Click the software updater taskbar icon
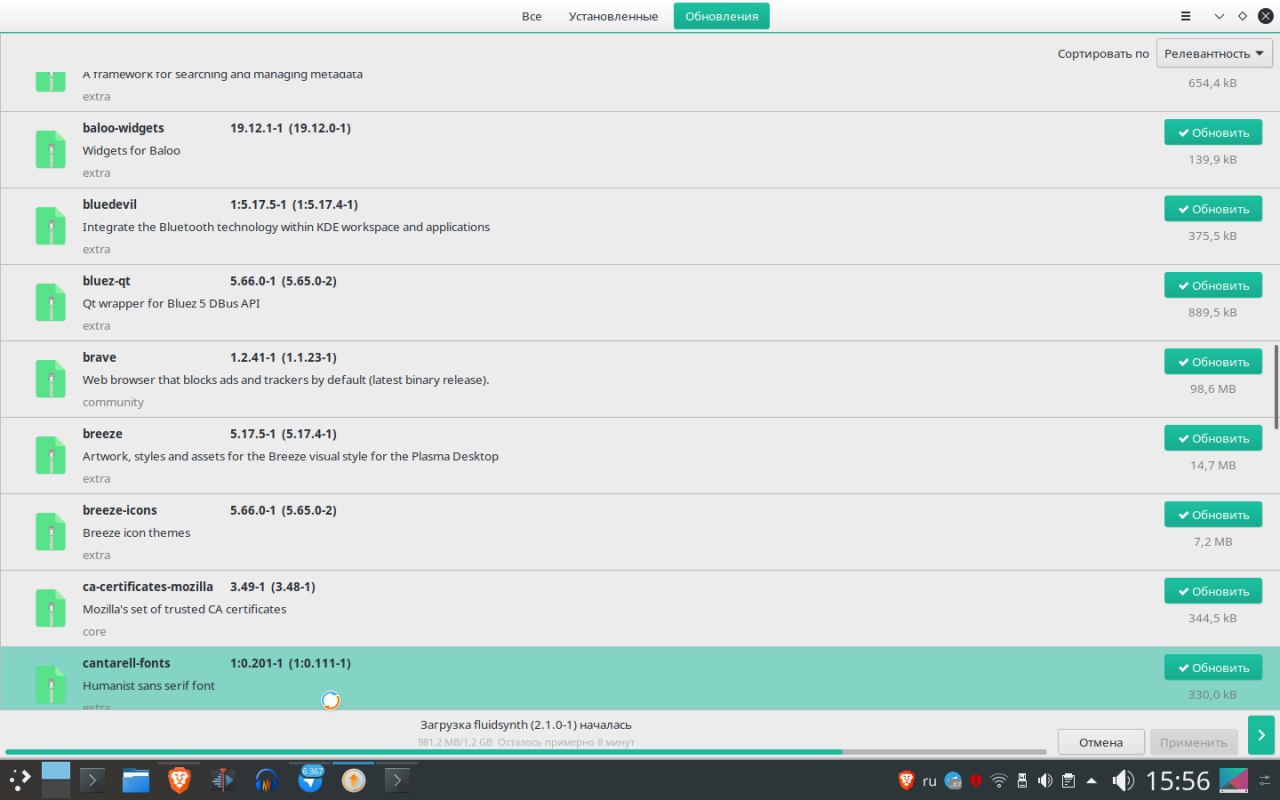Screen dimensions: 1280x800 pos(353,779)
